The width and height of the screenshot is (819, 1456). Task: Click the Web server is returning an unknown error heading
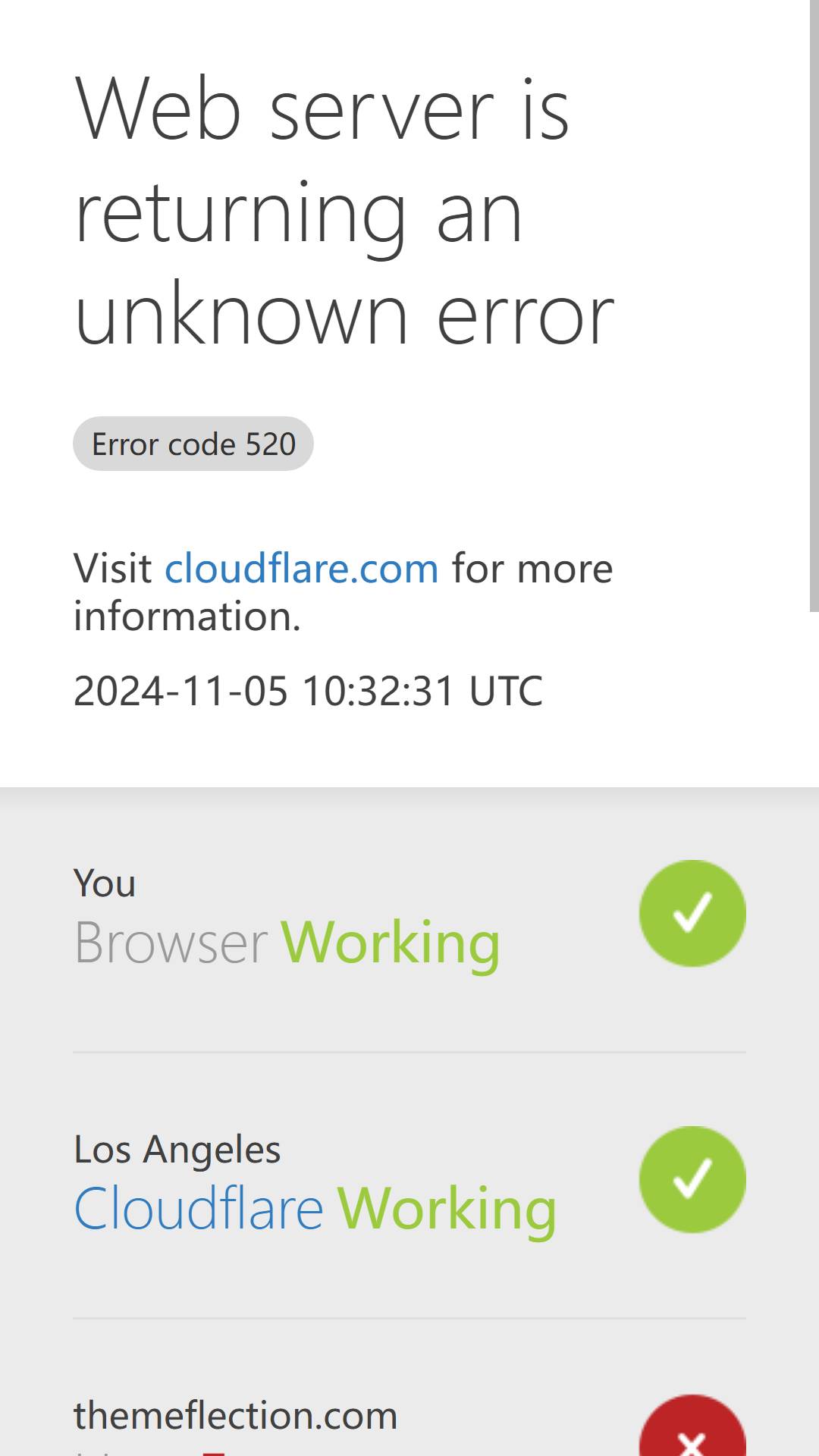click(x=345, y=211)
